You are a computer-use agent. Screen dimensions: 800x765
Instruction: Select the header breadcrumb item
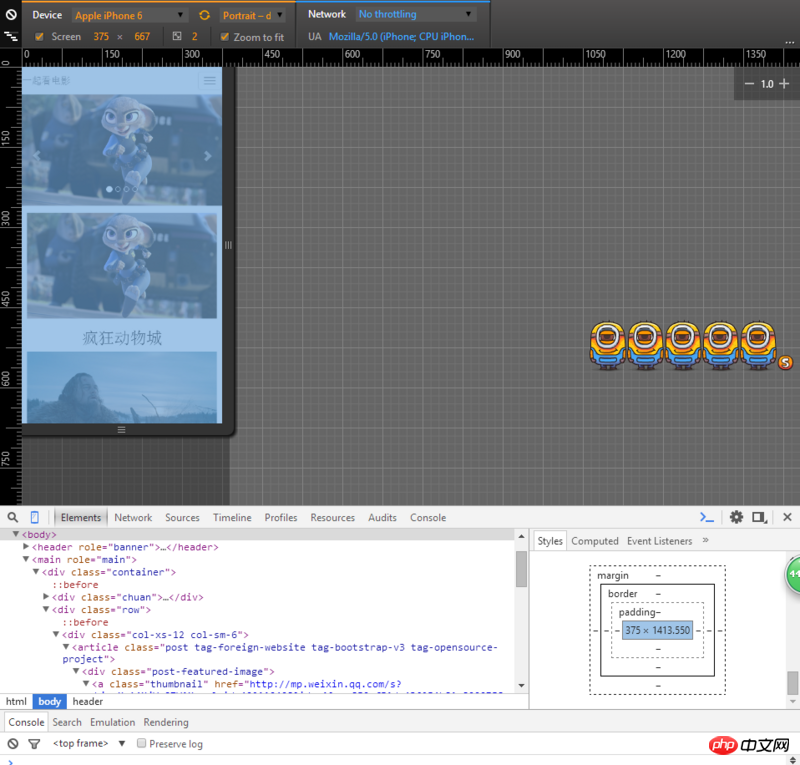tap(87, 702)
